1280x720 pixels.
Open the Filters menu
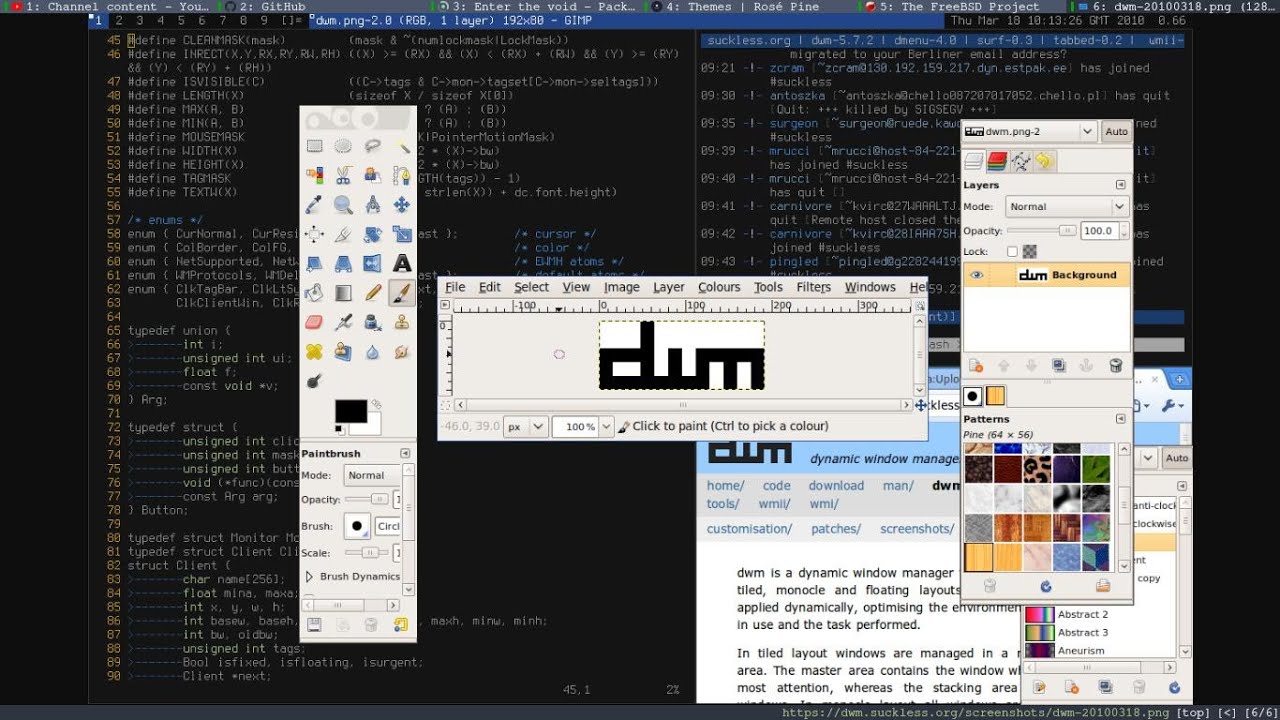(x=814, y=287)
